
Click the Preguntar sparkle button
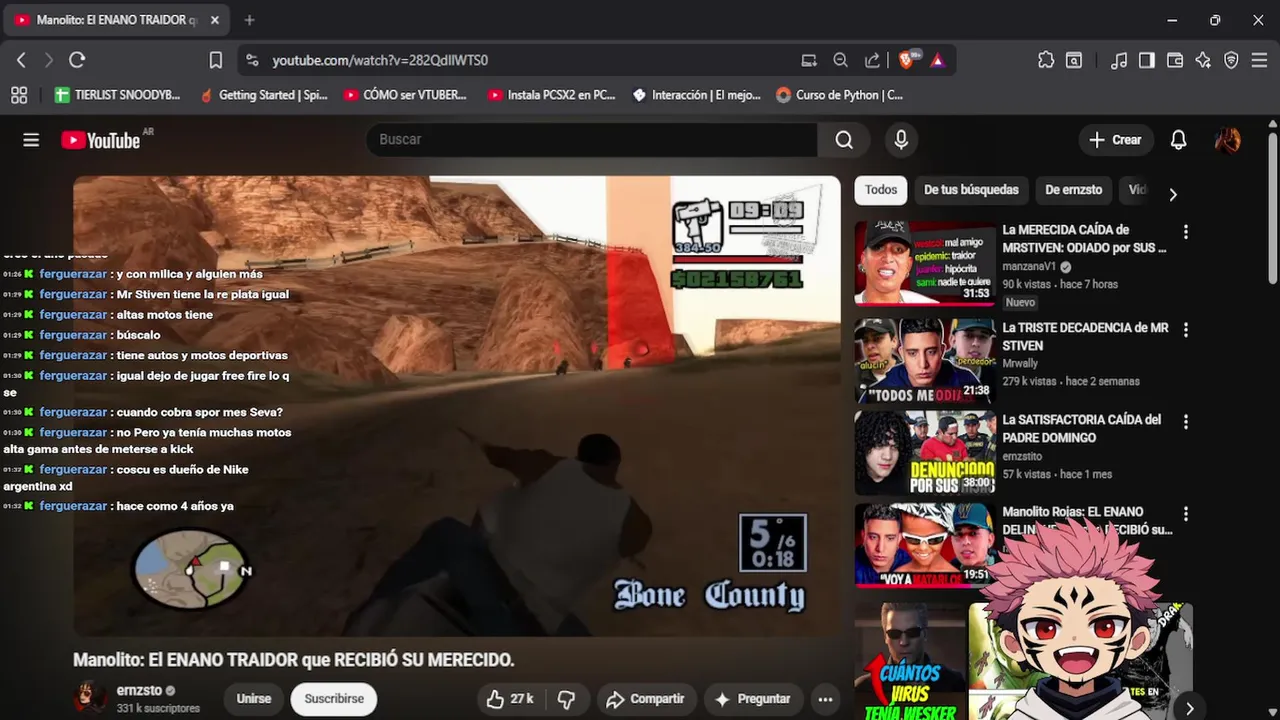pyautogui.click(x=753, y=699)
